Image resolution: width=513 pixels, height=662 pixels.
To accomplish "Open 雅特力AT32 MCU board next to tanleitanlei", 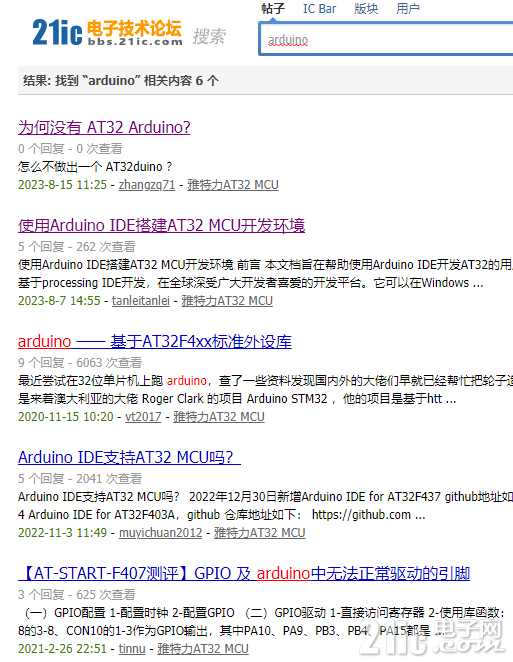I will pyautogui.click(x=227, y=301).
